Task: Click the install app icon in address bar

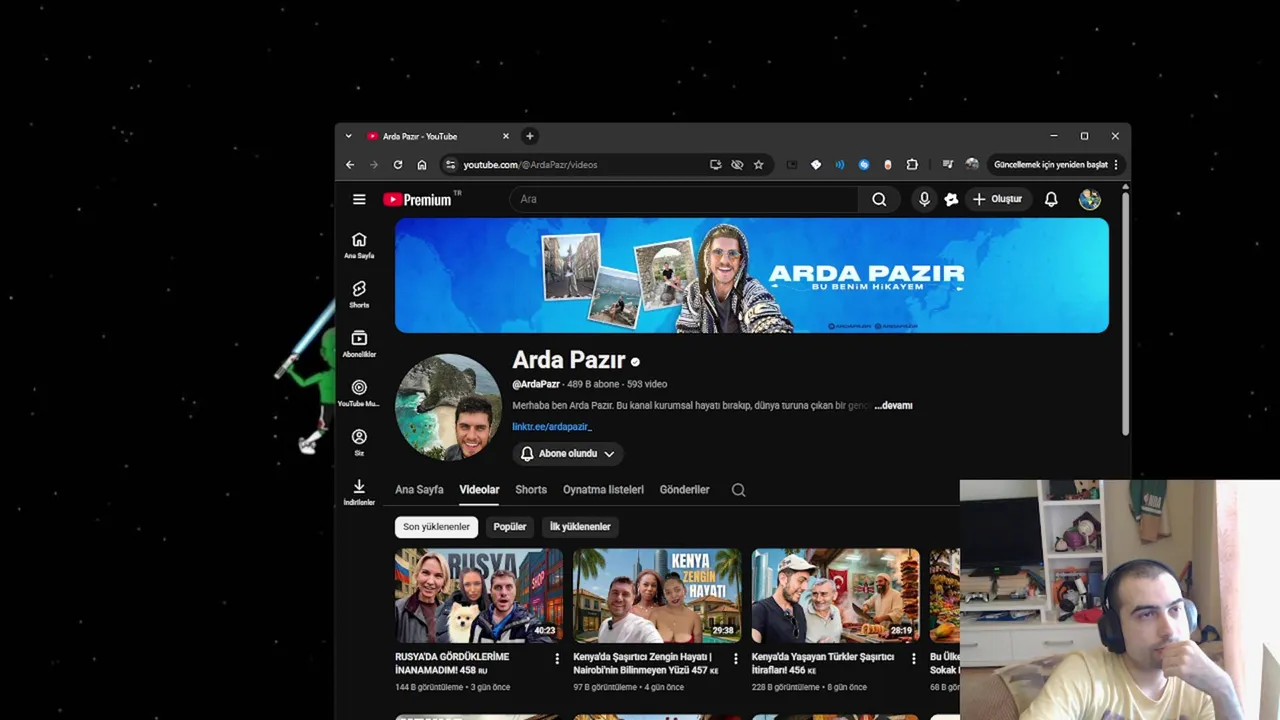Action: point(715,165)
